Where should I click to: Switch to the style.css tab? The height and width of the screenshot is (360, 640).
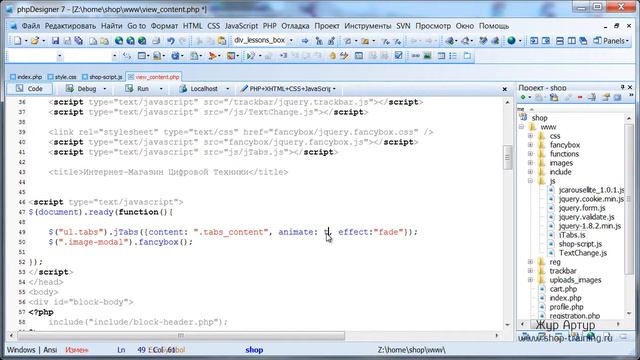tap(62, 77)
